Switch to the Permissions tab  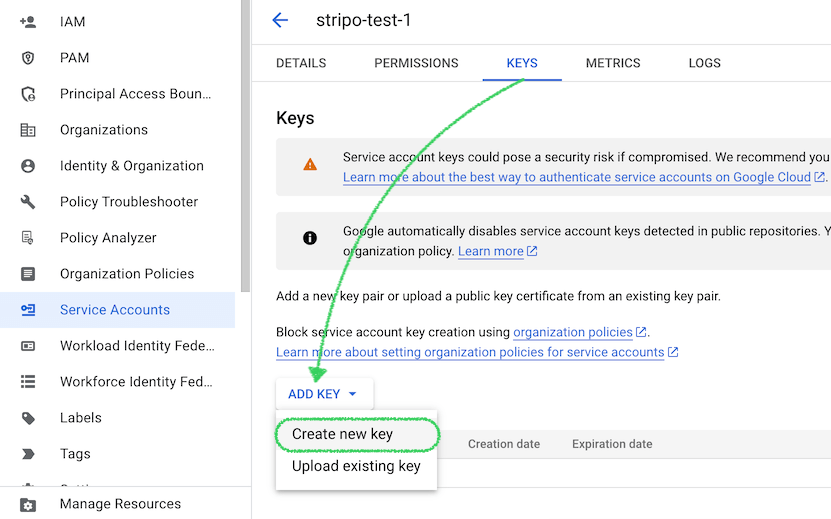(x=416, y=63)
